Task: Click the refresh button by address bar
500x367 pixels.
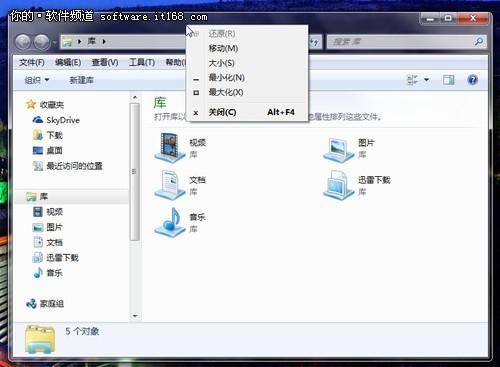Action: 314,42
